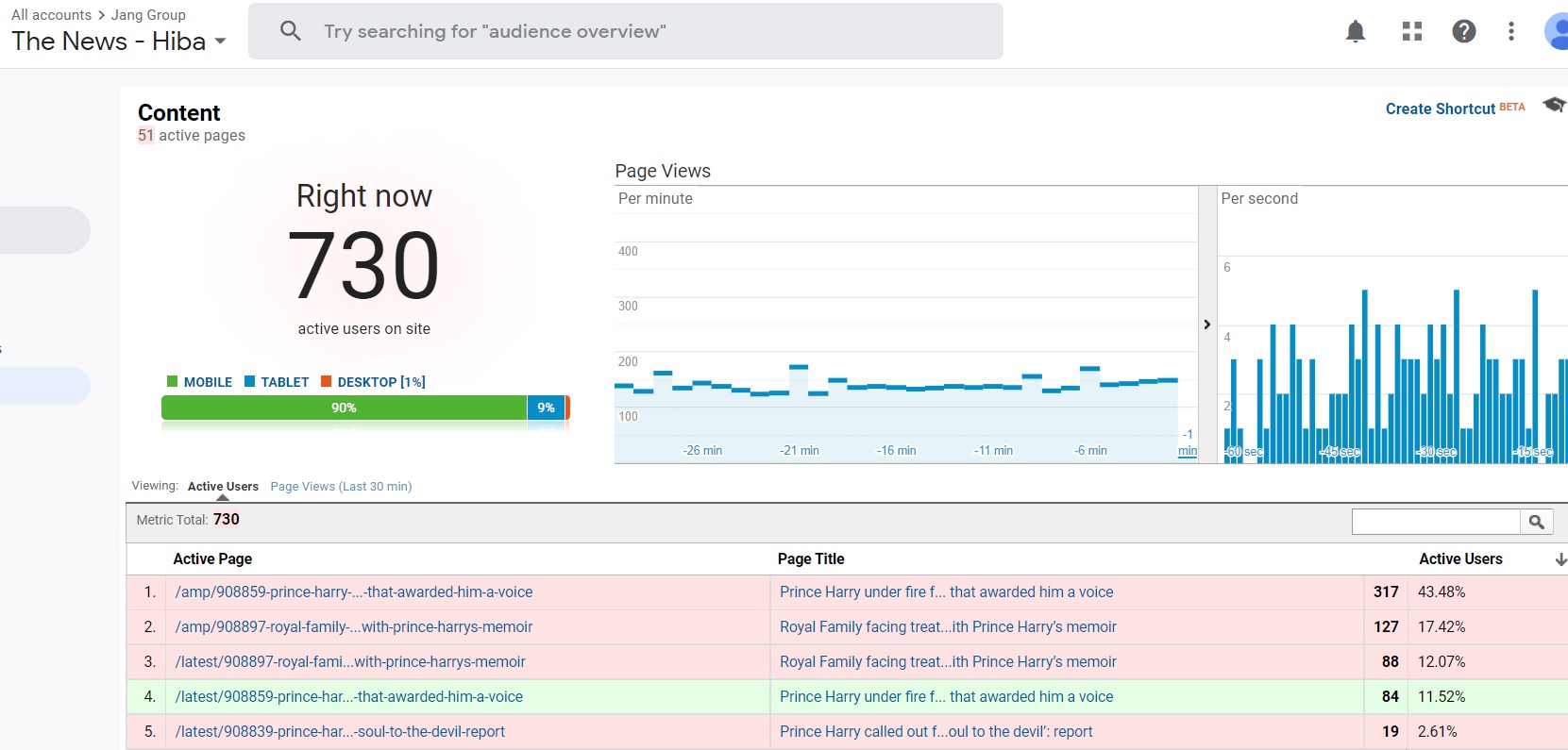1568x750 pixels.
Task: Open Prince Harry called out report title
Action: tap(936, 732)
